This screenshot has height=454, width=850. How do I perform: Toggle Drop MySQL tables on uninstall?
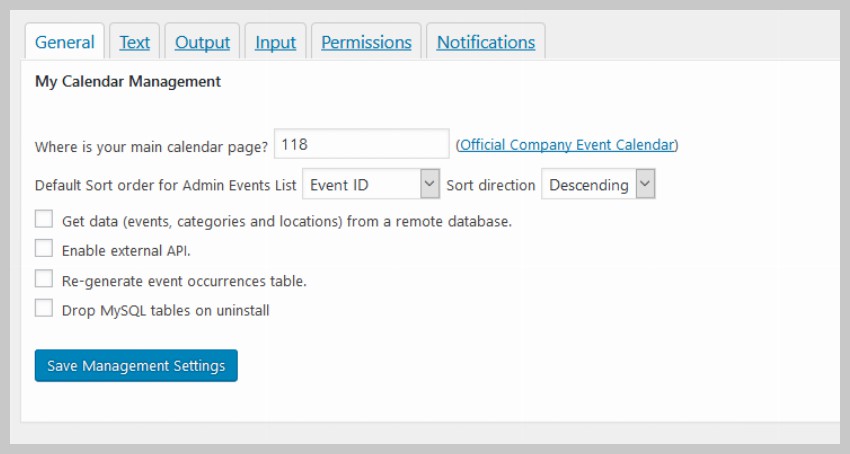coord(44,309)
